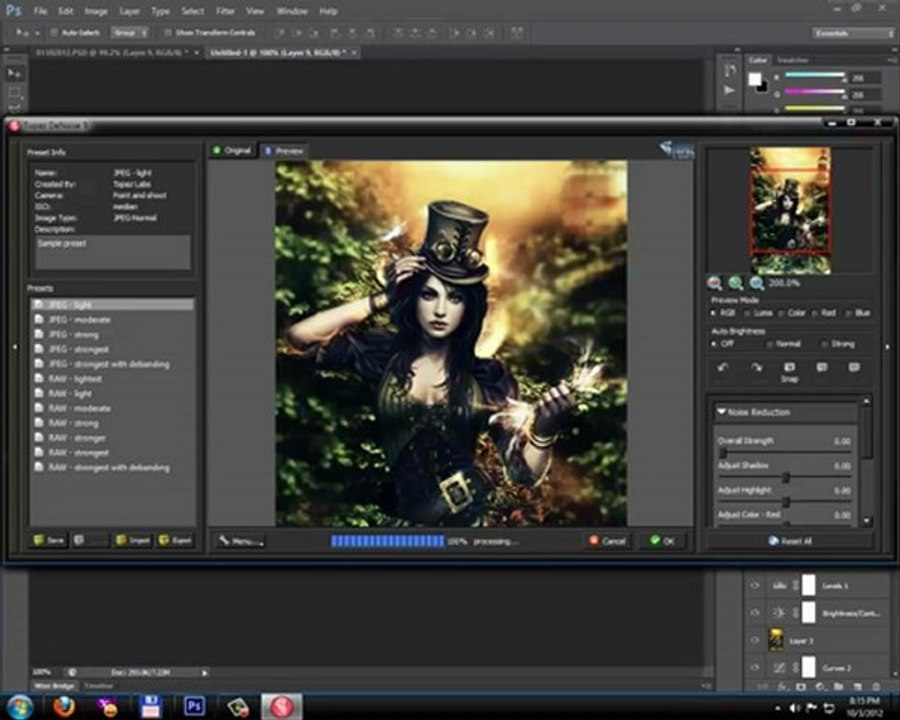This screenshot has width=900, height=720.
Task: Set Auto Brightness to Strong
Action: [825, 344]
